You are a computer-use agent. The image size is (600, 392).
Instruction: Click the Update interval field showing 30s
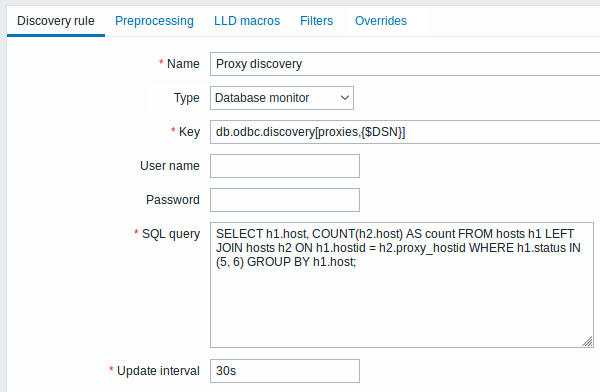click(285, 371)
